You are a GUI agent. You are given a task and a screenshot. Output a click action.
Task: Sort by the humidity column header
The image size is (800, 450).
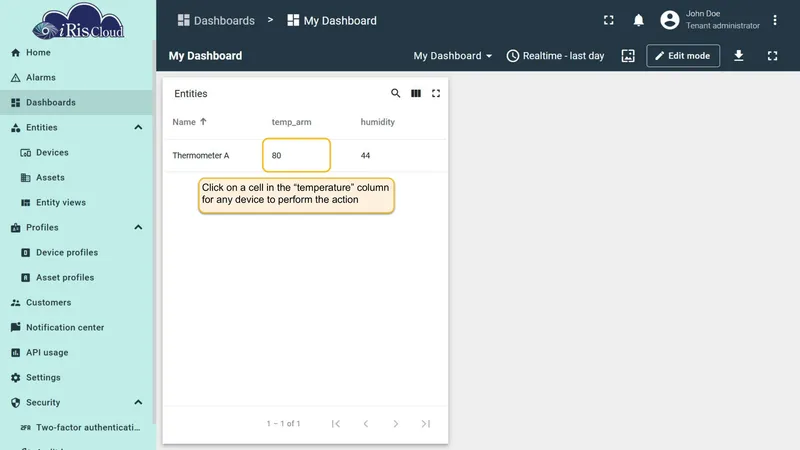point(378,122)
